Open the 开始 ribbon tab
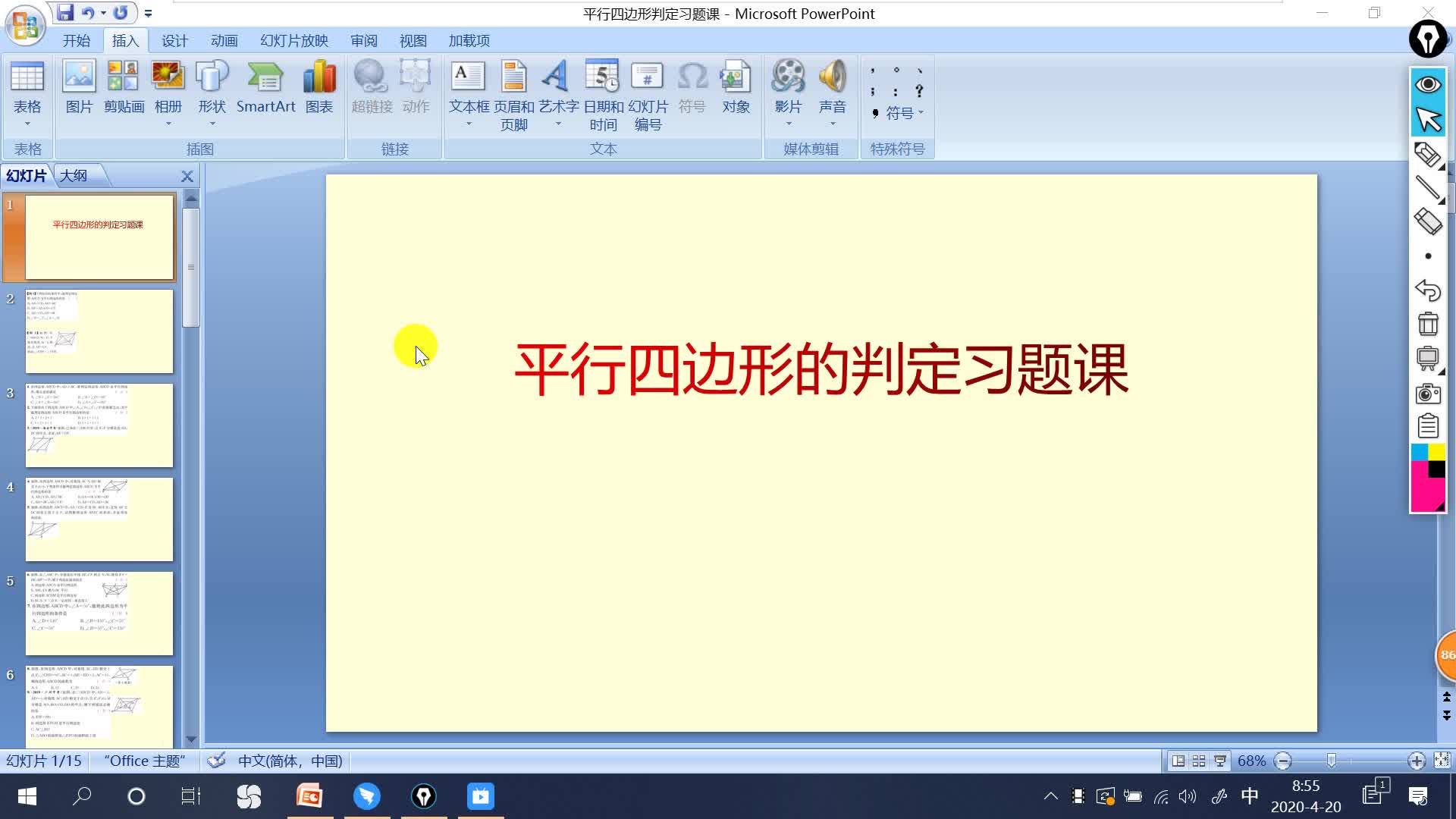1456x819 pixels. click(76, 41)
